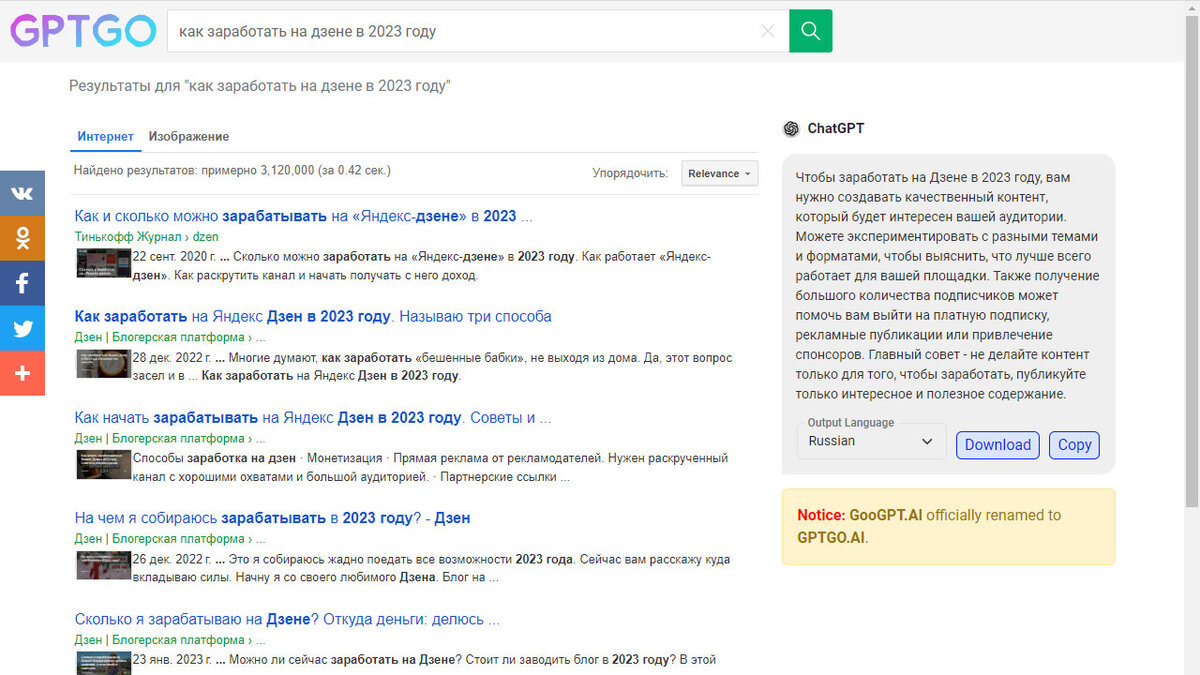Click the 'Тинькофф Журнал › dzen' breadcrumb
The width and height of the screenshot is (1200, 675).
click(x=146, y=237)
